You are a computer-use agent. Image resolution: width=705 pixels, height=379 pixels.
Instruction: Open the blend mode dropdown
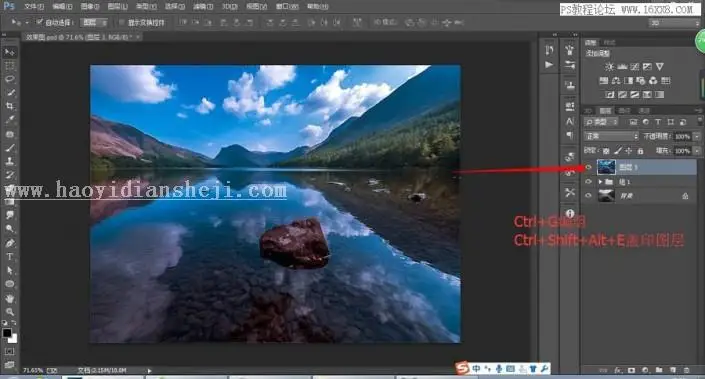[611, 136]
